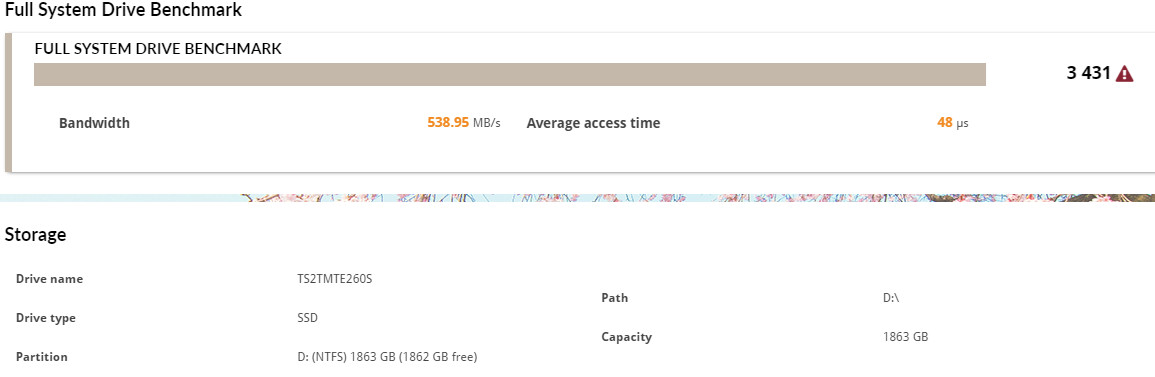1155x377 pixels.
Task: Select the SSD drive type value
Action: tap(298, 318)
